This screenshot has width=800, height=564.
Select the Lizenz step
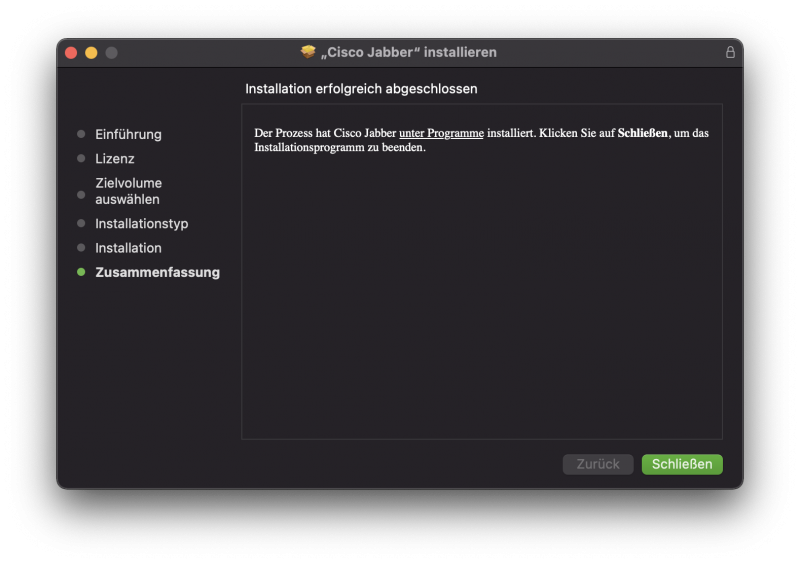pos(115,159)
